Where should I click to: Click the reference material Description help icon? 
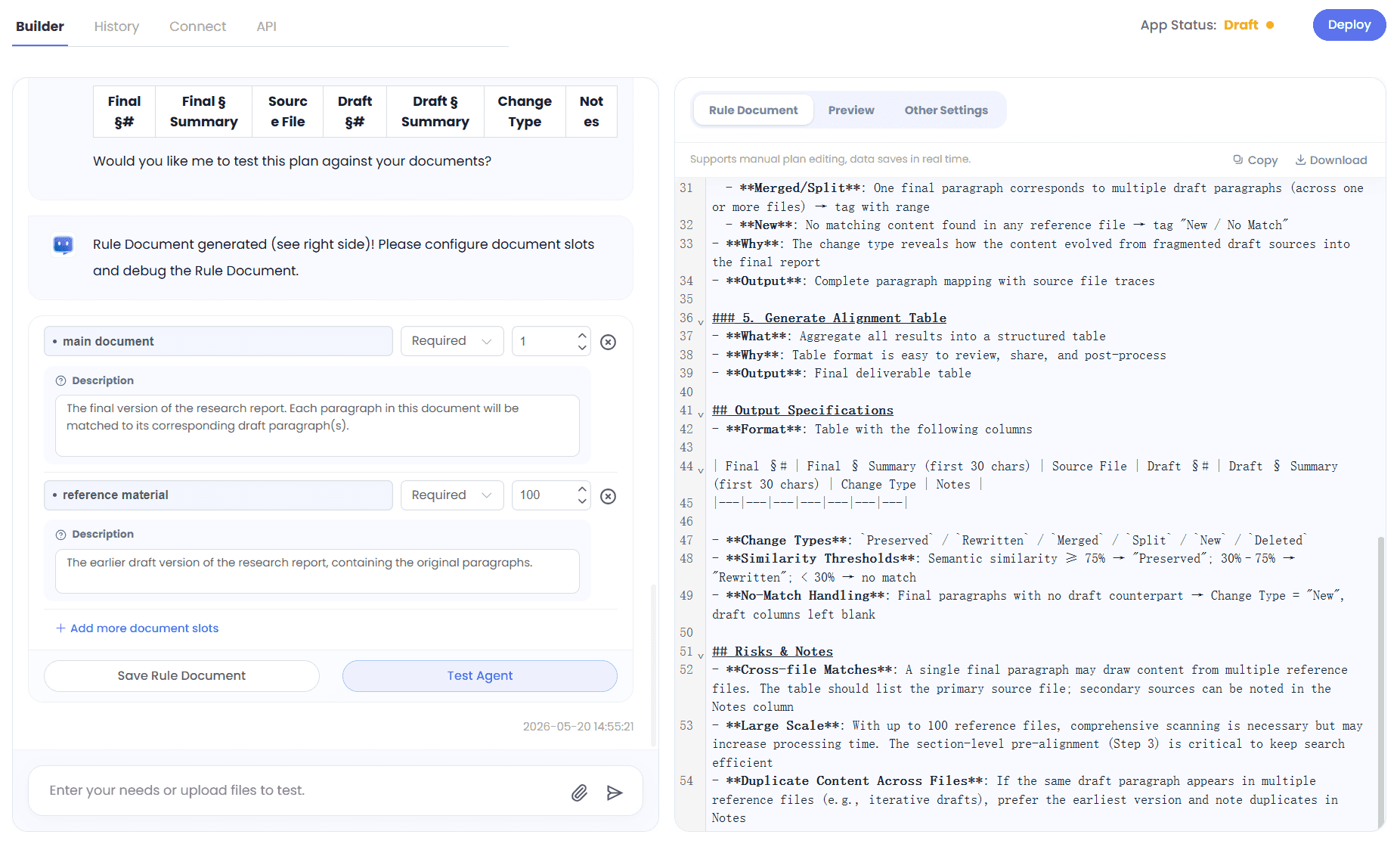pyautogui.click(x=61, y=535)
